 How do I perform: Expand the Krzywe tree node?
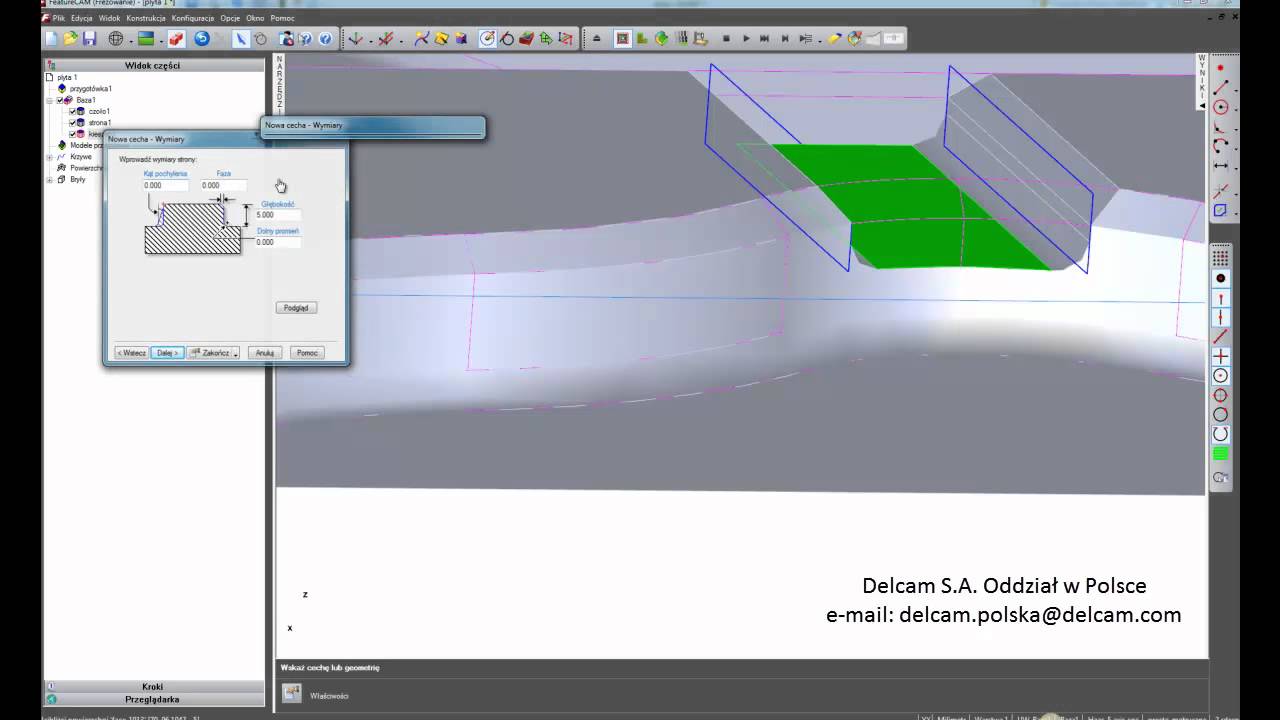pos(49,157)
